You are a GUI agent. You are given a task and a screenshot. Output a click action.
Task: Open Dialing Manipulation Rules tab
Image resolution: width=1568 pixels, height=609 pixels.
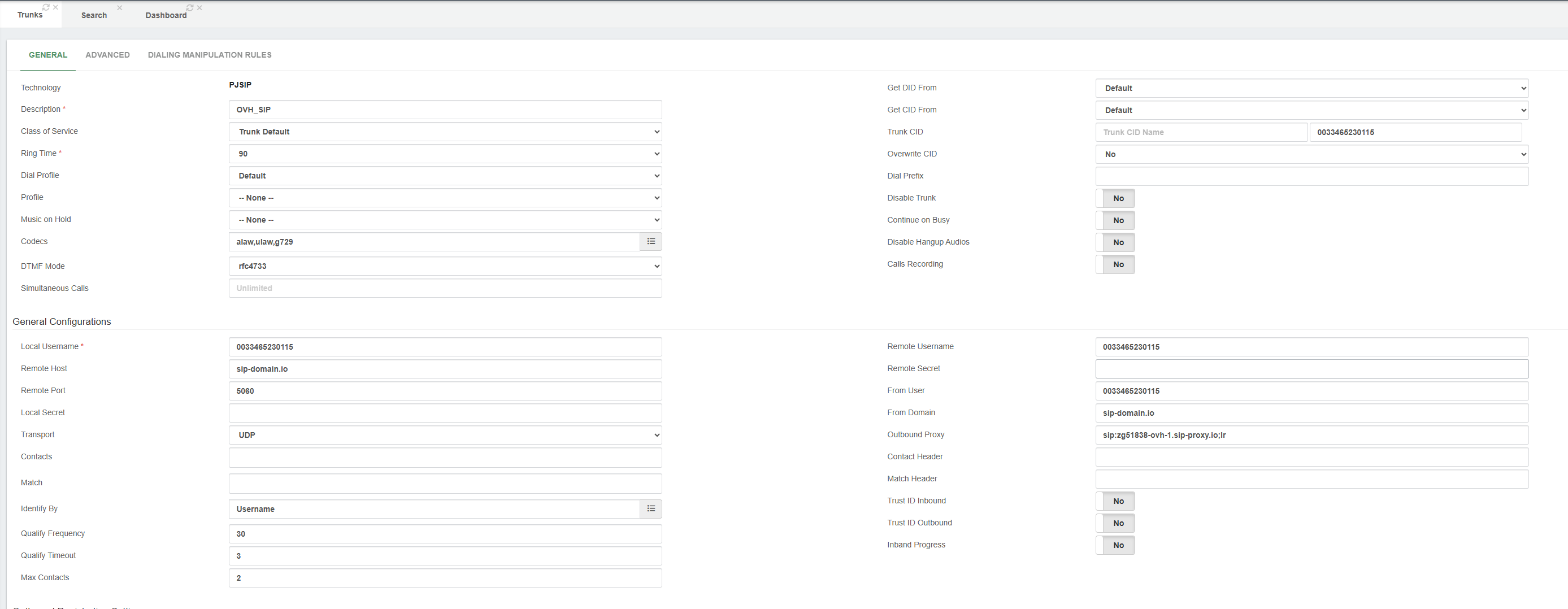(x=210, y=55)
